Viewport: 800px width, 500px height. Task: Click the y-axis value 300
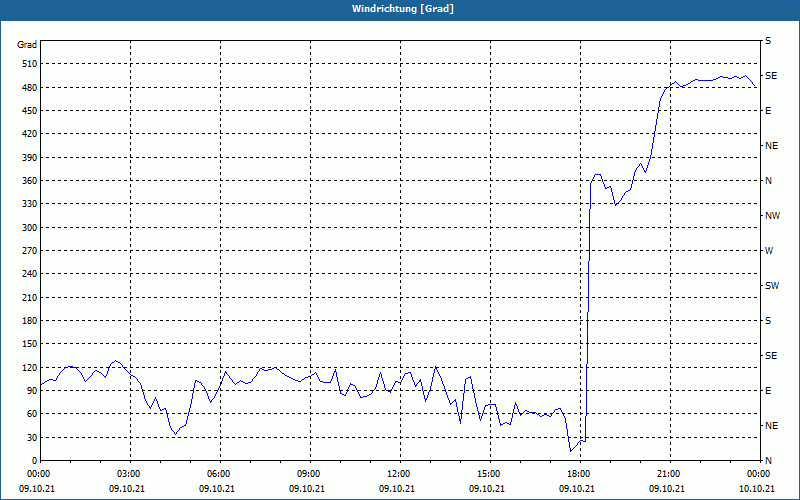click(30, 227)
